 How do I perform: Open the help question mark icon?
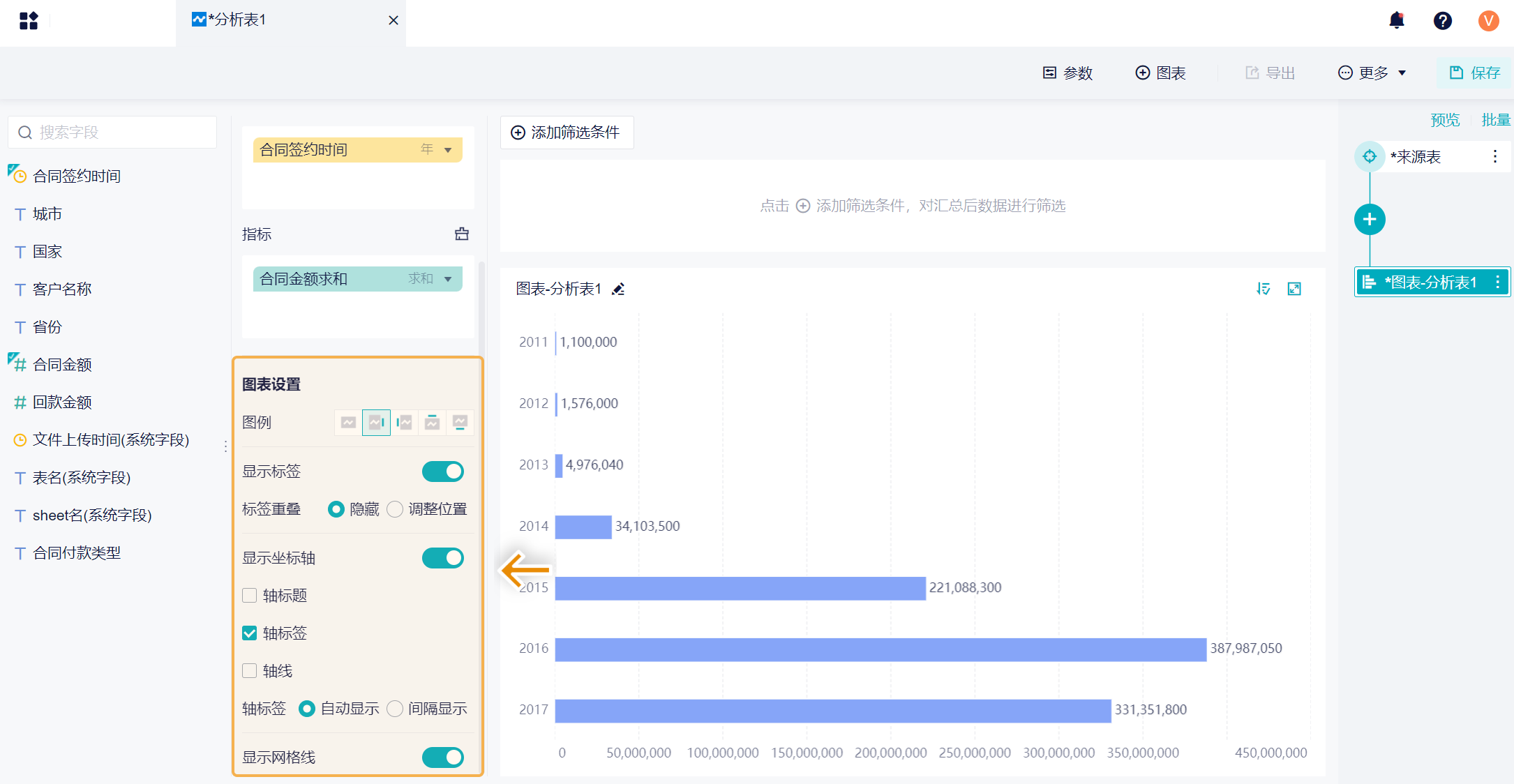pyautogui.click(x=1442, y=21)
